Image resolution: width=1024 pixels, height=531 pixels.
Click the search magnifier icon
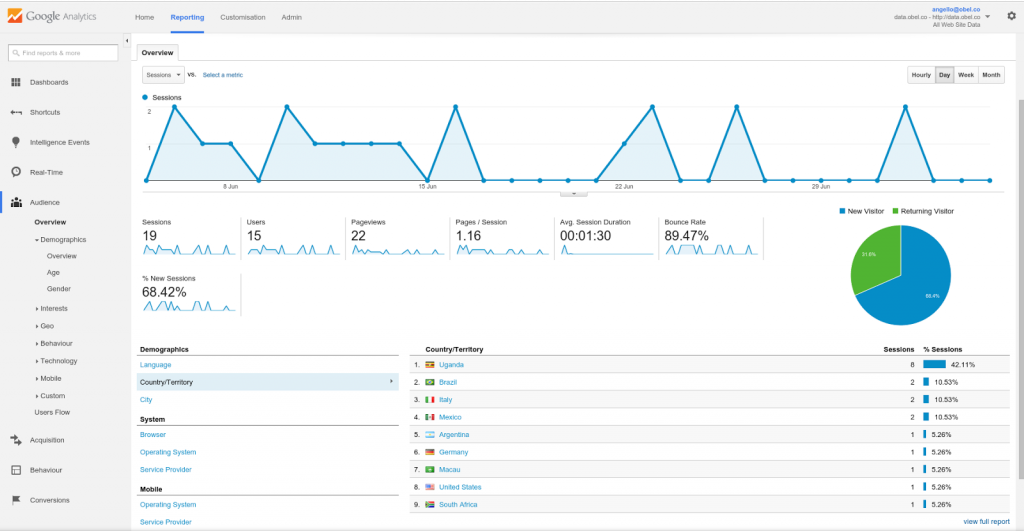[x=16, y=53]
